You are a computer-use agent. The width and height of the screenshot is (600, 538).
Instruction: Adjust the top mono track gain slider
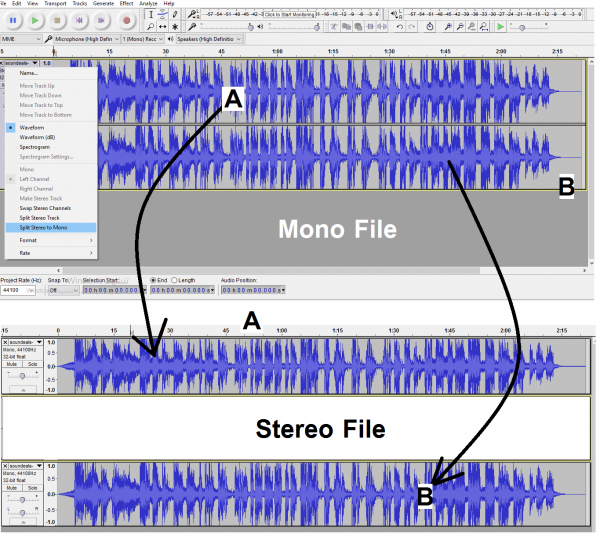[x=22, y=374]
